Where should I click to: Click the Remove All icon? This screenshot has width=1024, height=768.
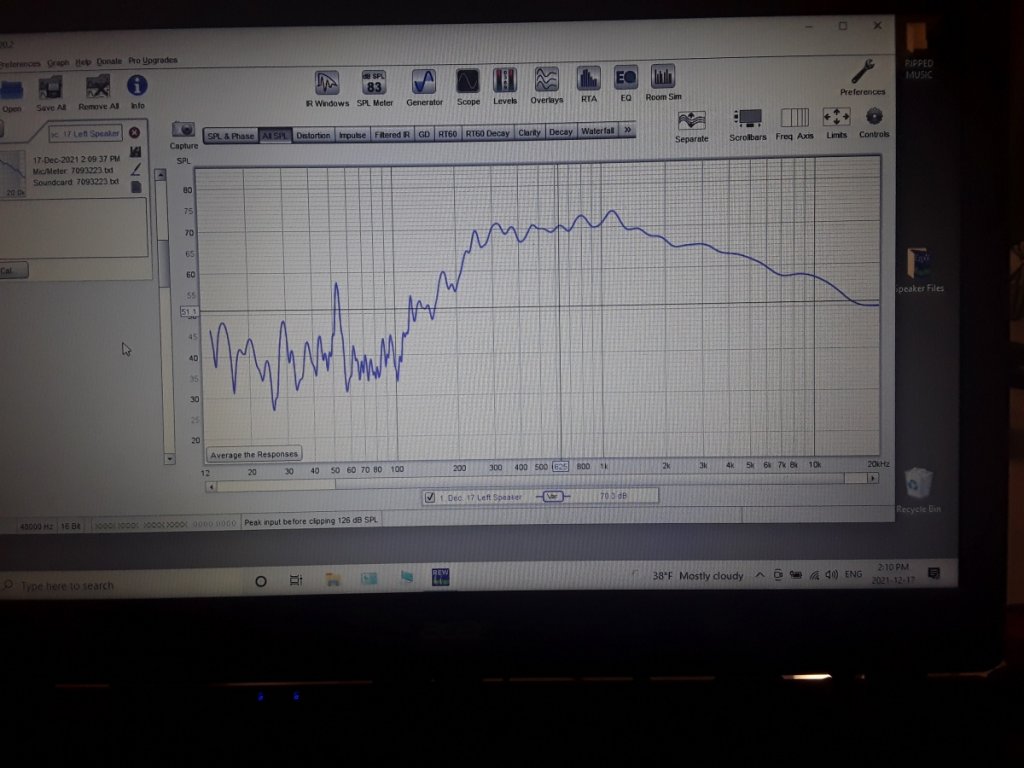point(98,88)
